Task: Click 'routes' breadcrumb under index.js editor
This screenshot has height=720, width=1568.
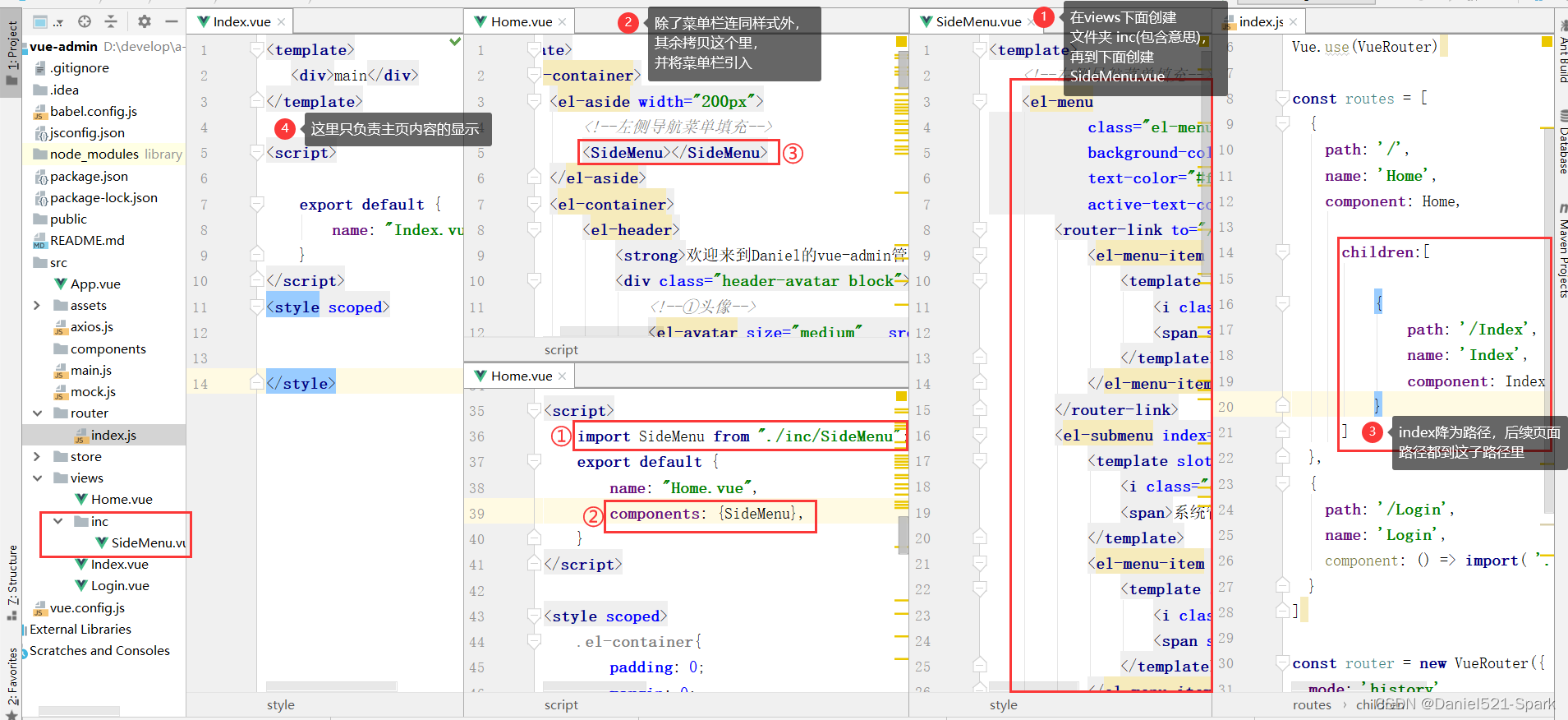Action: tap(1312, 705)
